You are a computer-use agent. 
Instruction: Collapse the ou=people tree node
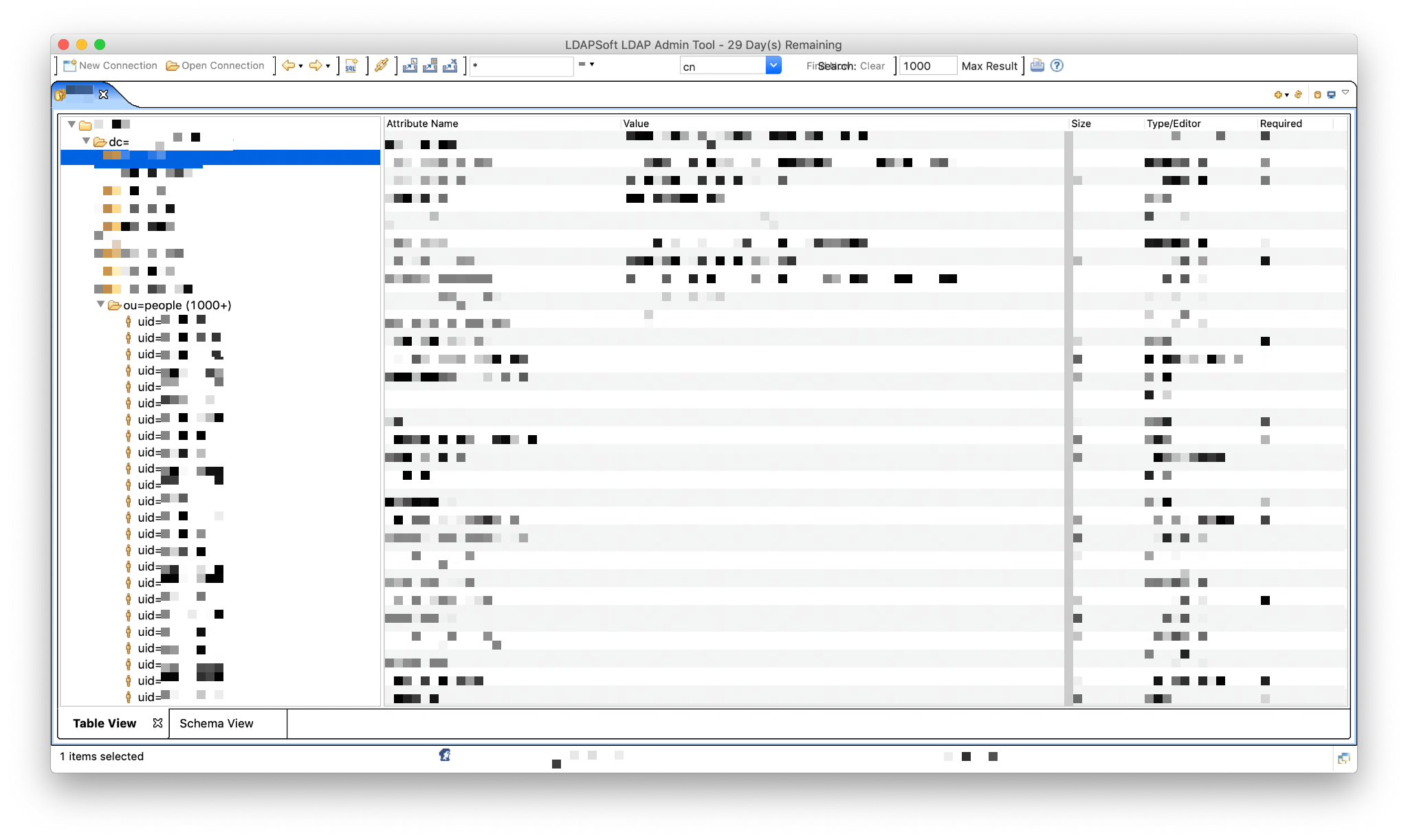(101, 304)
